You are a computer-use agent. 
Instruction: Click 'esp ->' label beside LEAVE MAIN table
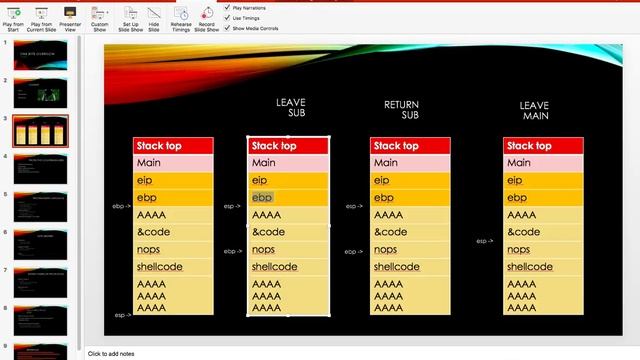click(x=484, y=241)
